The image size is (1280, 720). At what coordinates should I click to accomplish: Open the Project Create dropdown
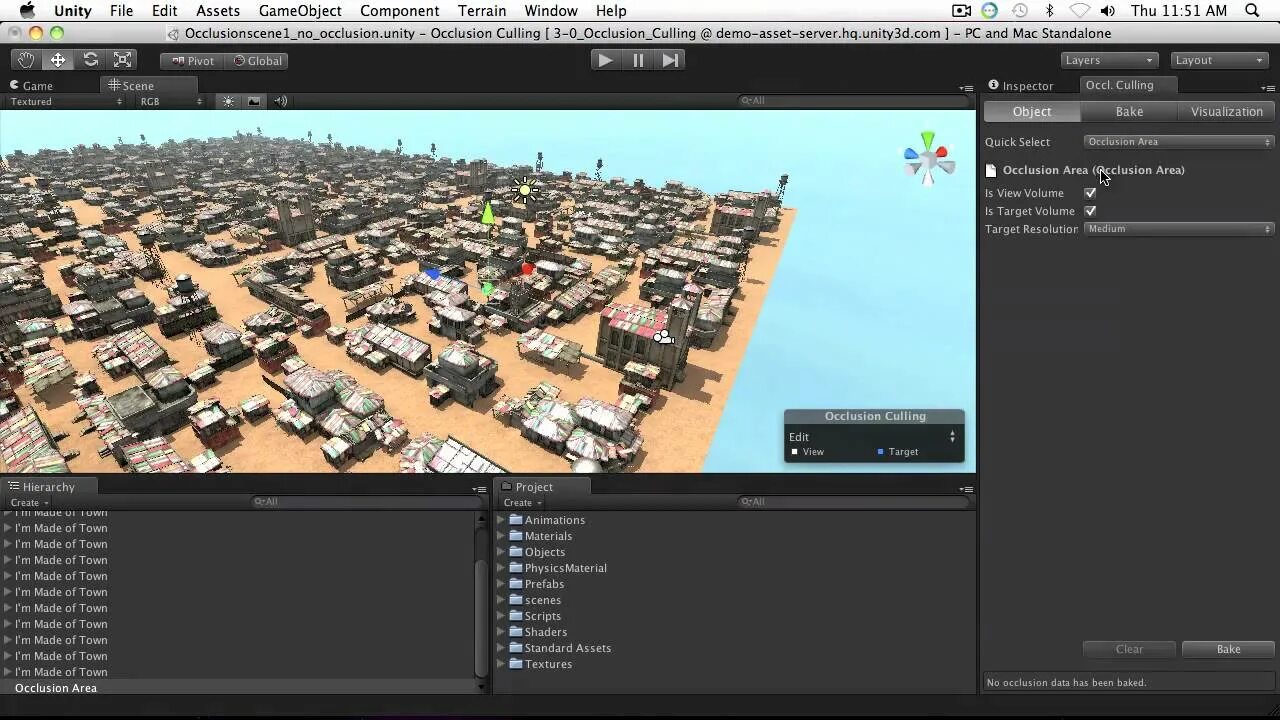pyautogui.click(x=520, y=503)
